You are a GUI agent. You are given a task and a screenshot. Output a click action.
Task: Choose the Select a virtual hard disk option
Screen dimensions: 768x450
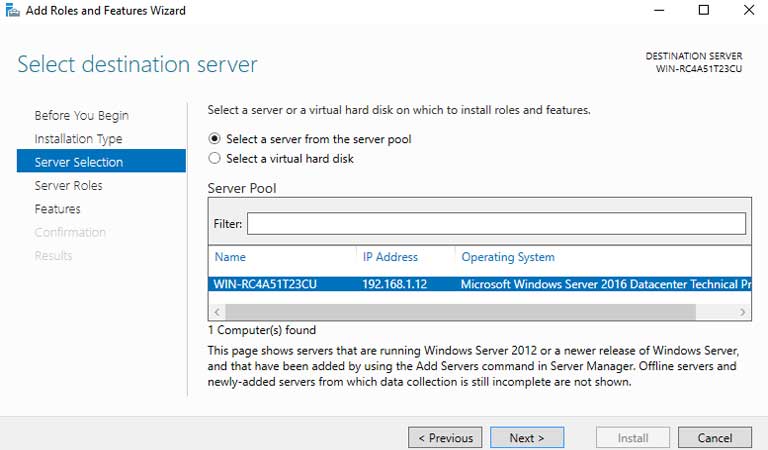point(214,158)
